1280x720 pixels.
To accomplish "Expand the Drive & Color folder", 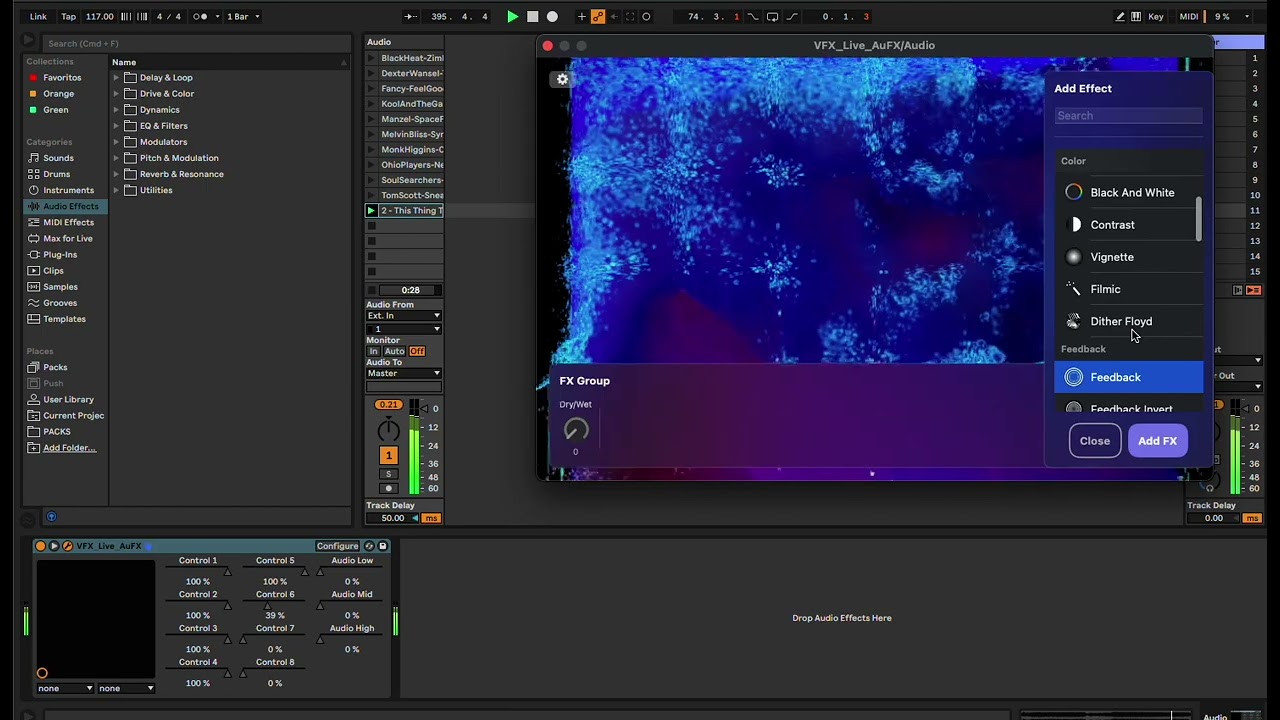I will tap(116, 93).
